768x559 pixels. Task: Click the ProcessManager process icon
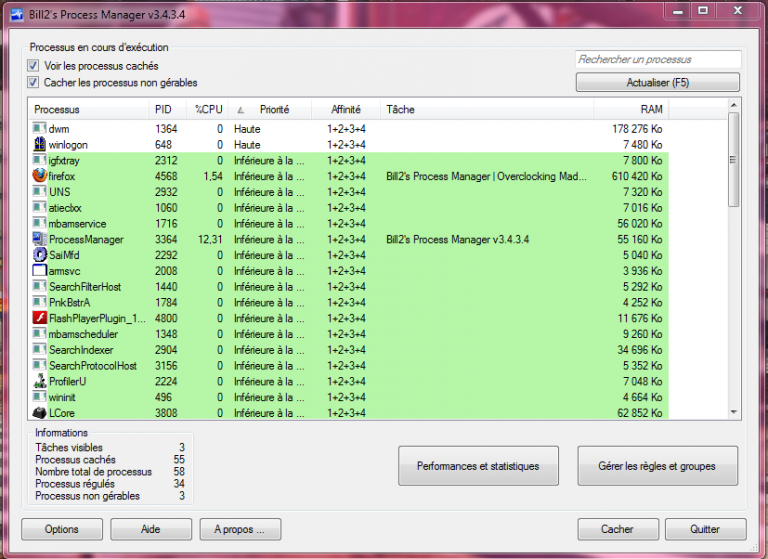pyautogui.click(x=39, y=239)
